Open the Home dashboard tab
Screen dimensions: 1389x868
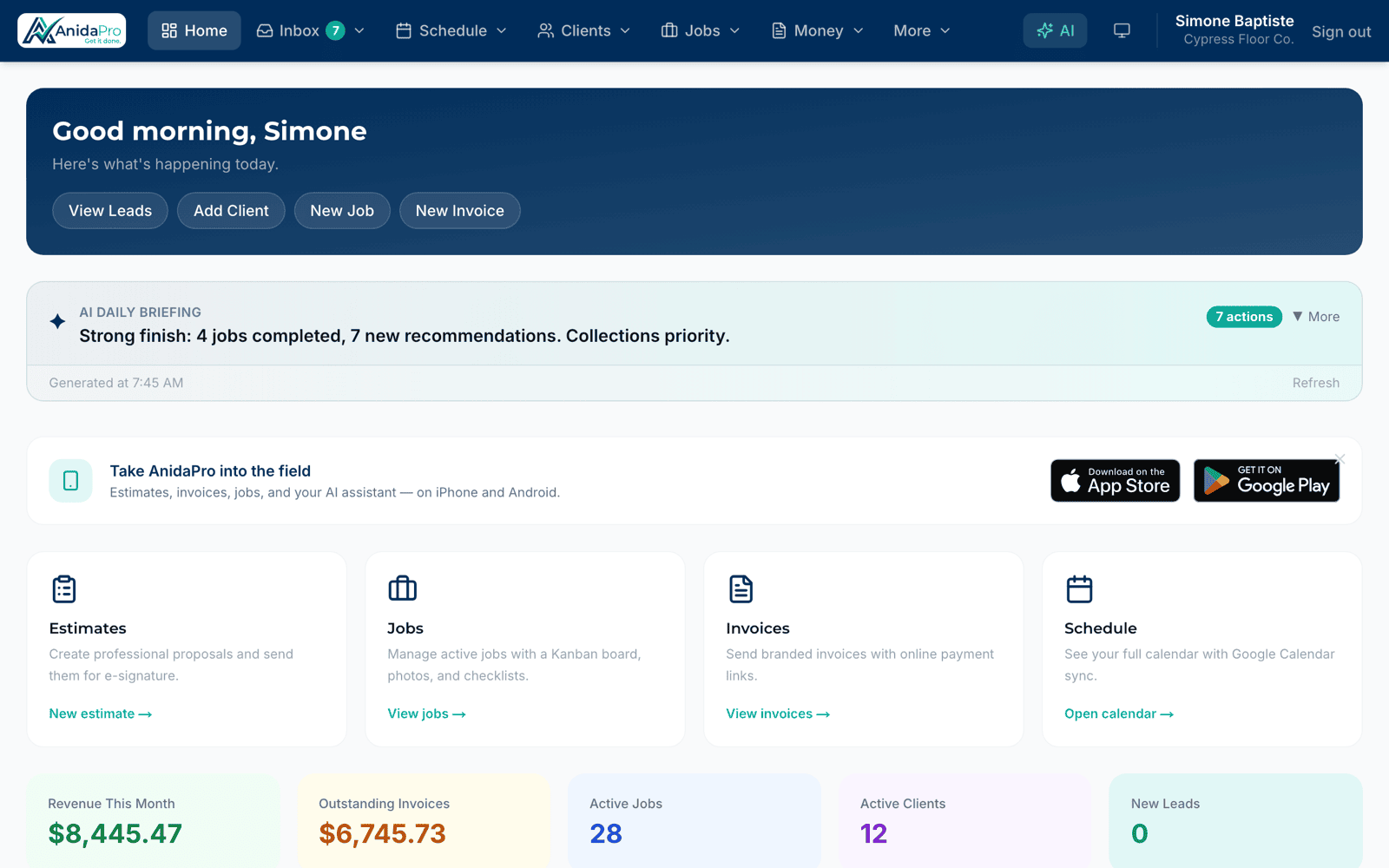click(194, 30)
